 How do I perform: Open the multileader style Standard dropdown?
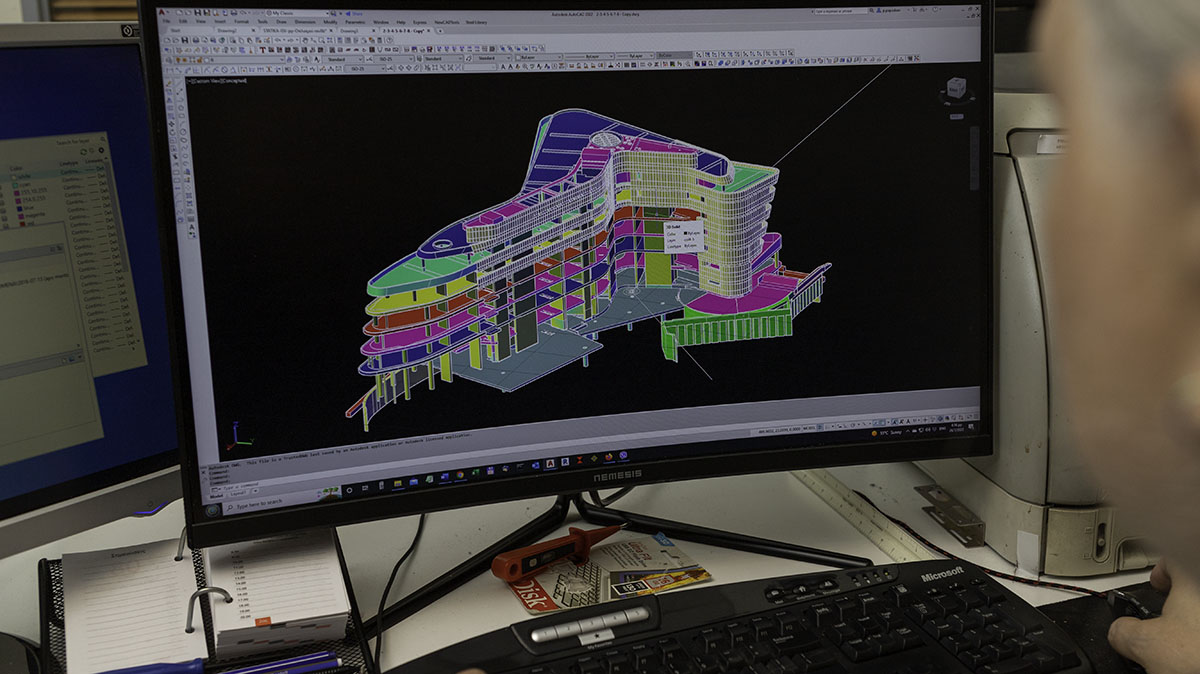click(x=494, y=58)
